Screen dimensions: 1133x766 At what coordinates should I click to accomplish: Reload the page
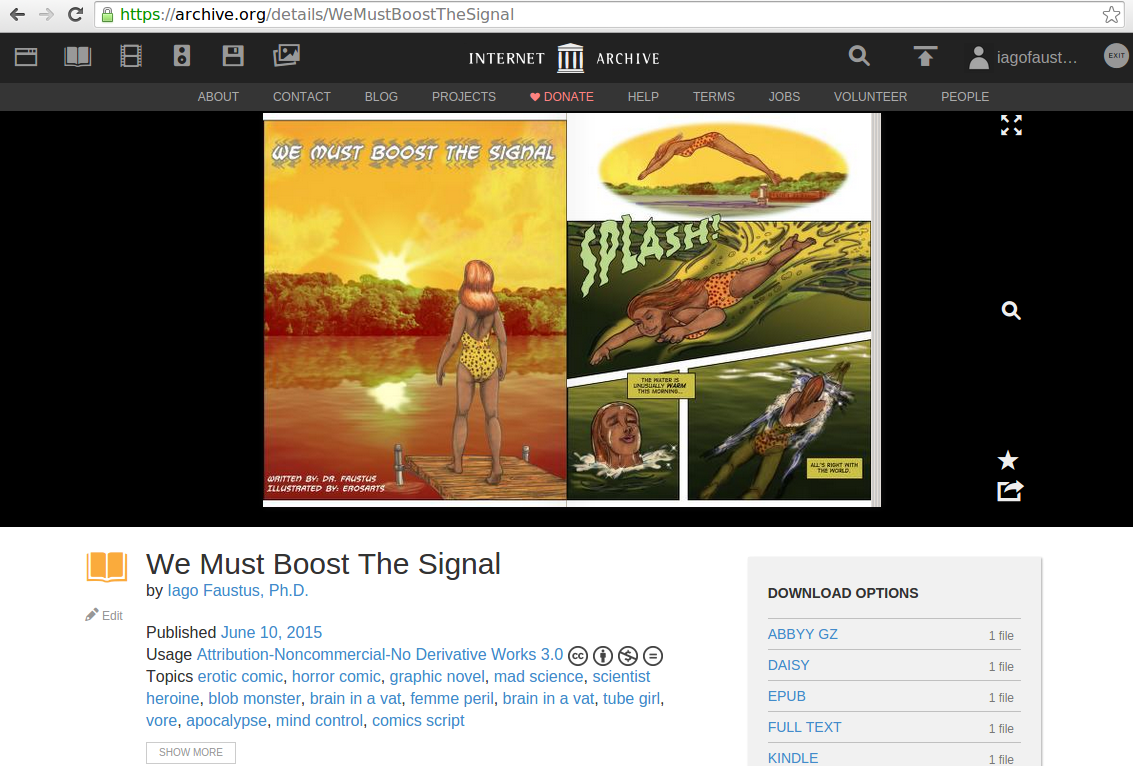(x=75, y=14)
